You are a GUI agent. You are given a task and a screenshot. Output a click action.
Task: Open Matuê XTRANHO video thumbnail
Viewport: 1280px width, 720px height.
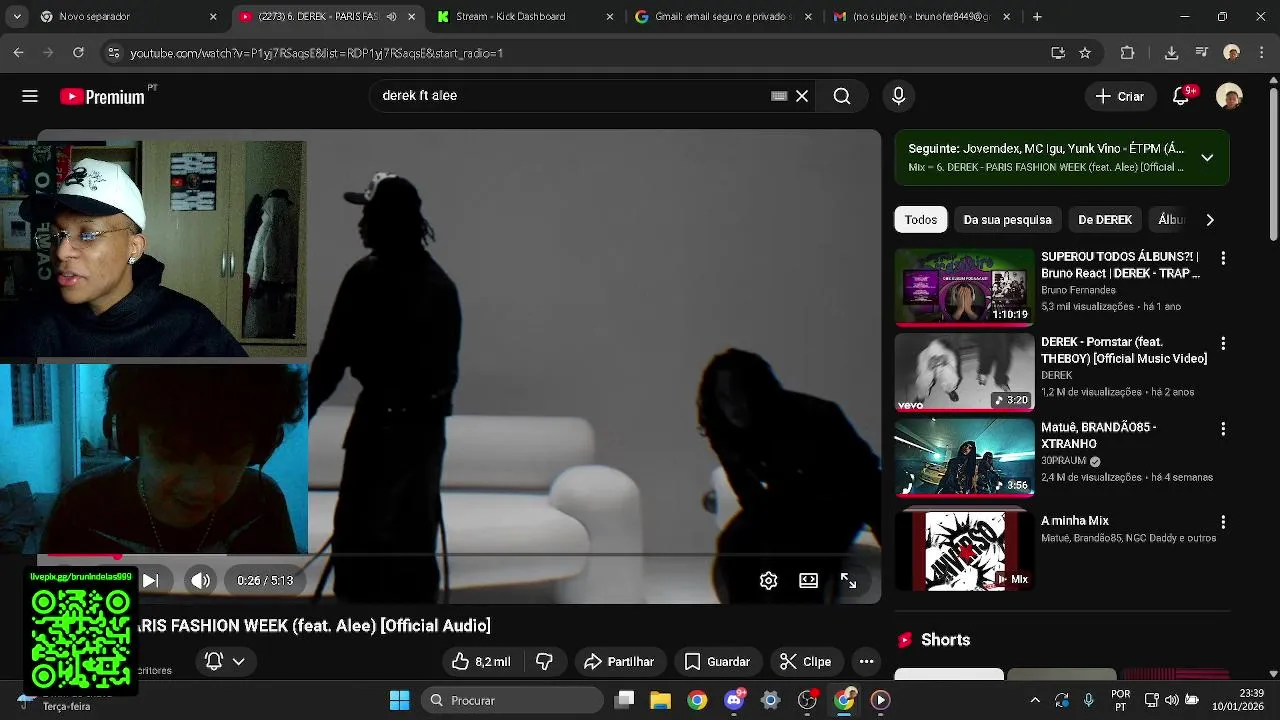point(964,457)
